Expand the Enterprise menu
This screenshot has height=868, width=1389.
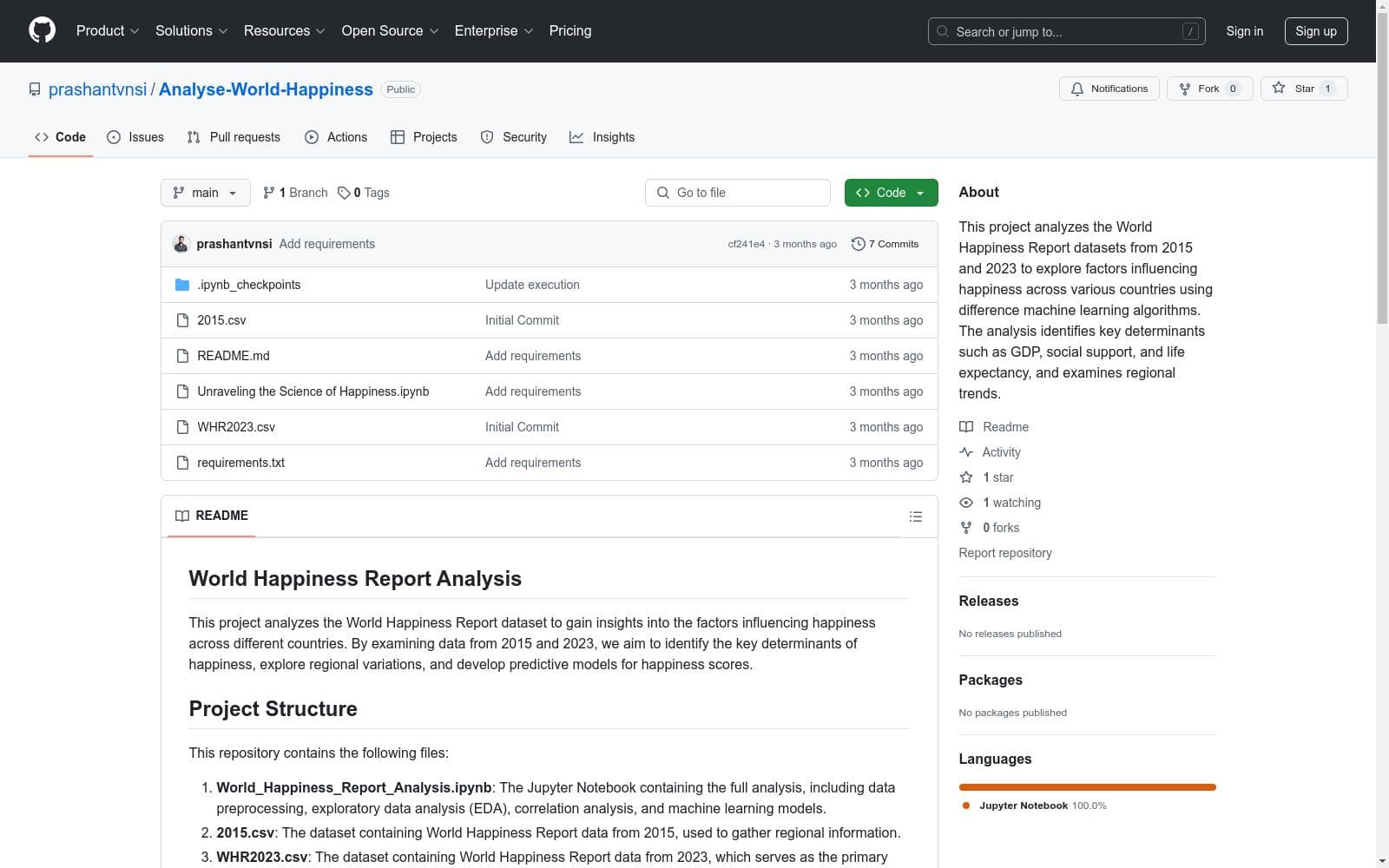494,30
